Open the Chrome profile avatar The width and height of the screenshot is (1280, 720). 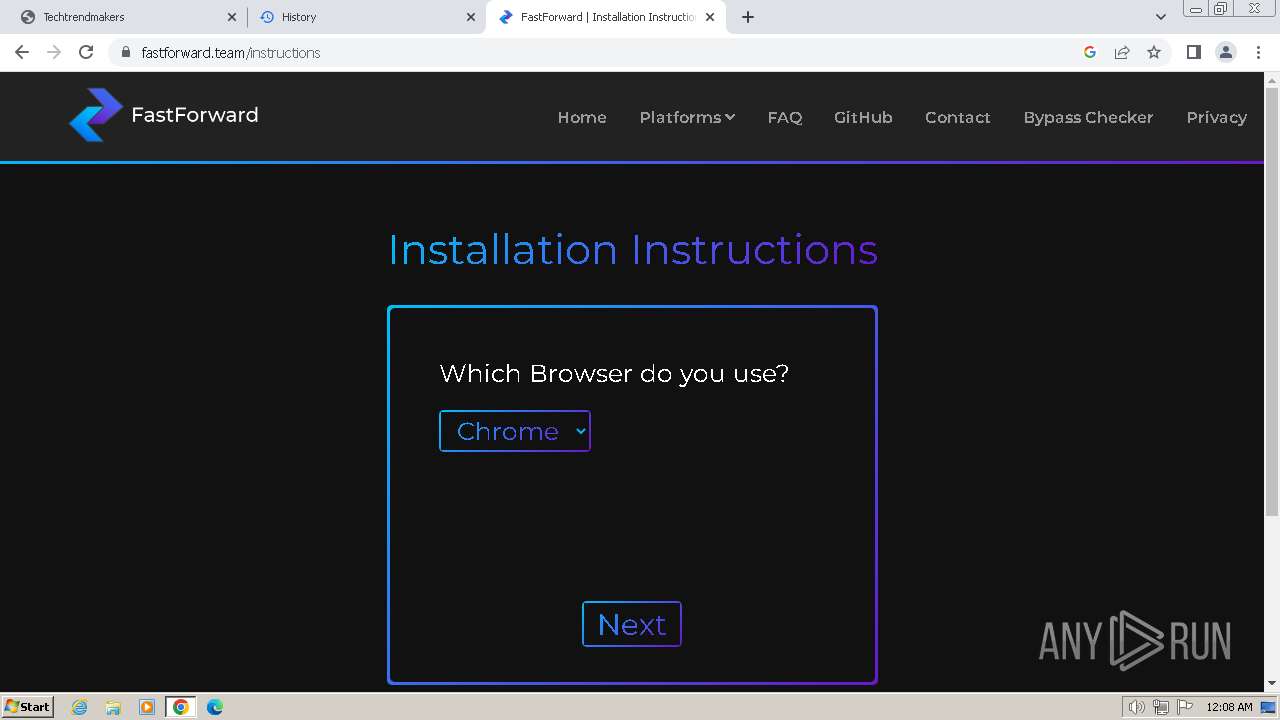coord(1226,52)
